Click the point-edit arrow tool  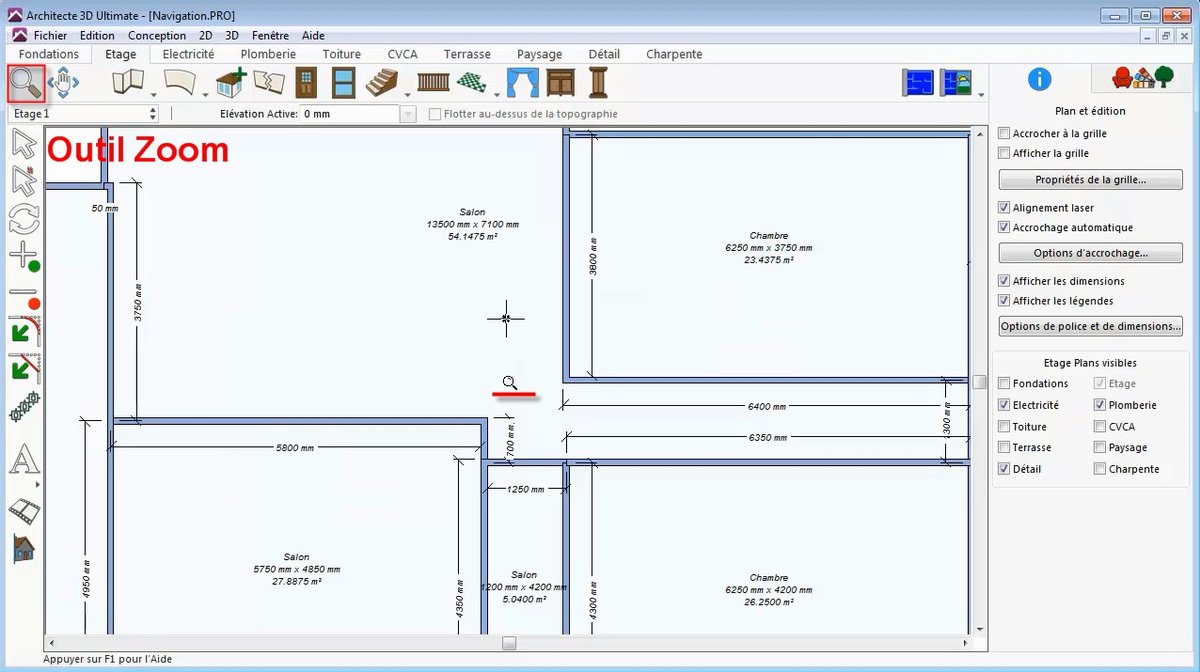coord(24,180)
